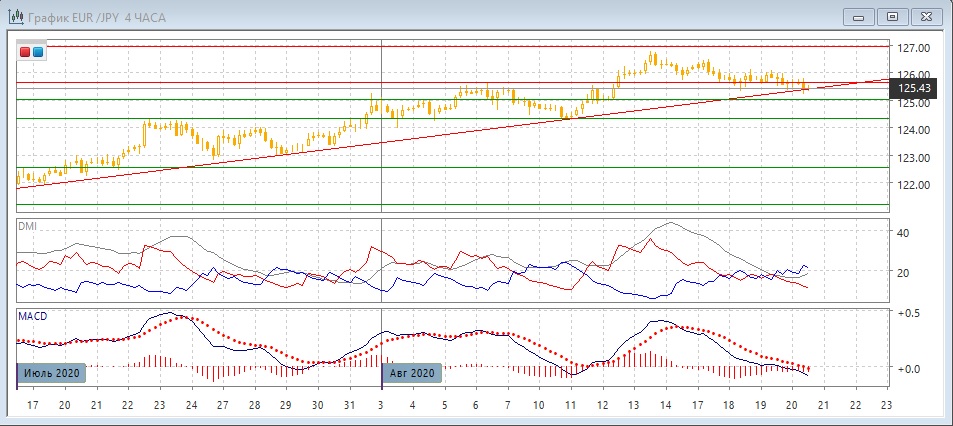The width and height of the screenshot is (953, 426).
Task: Click date 13 on the time axis
Action: pyautogui.click(x=632, y=405)
